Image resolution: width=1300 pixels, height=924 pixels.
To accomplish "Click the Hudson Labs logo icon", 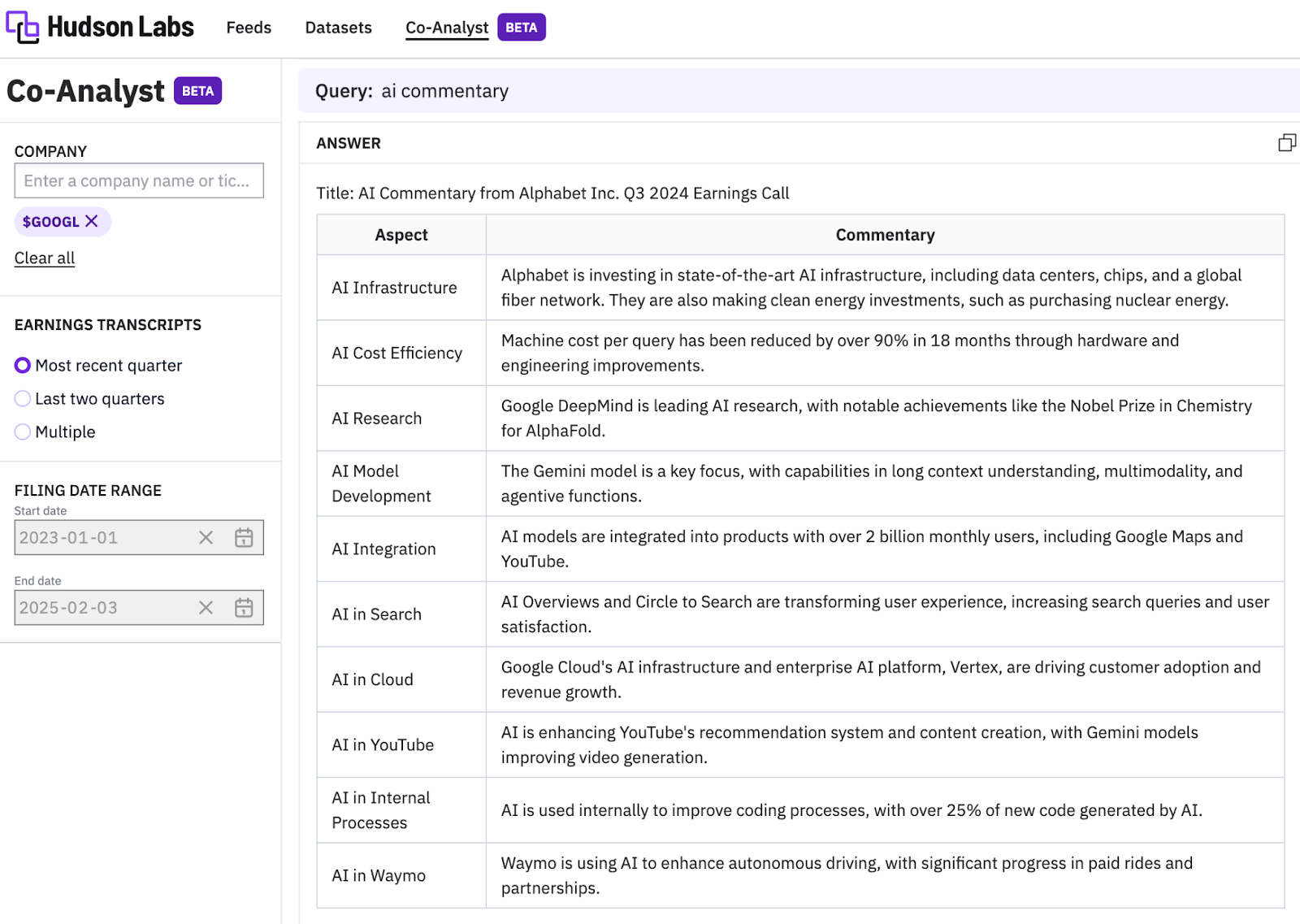I will point(22,27).
